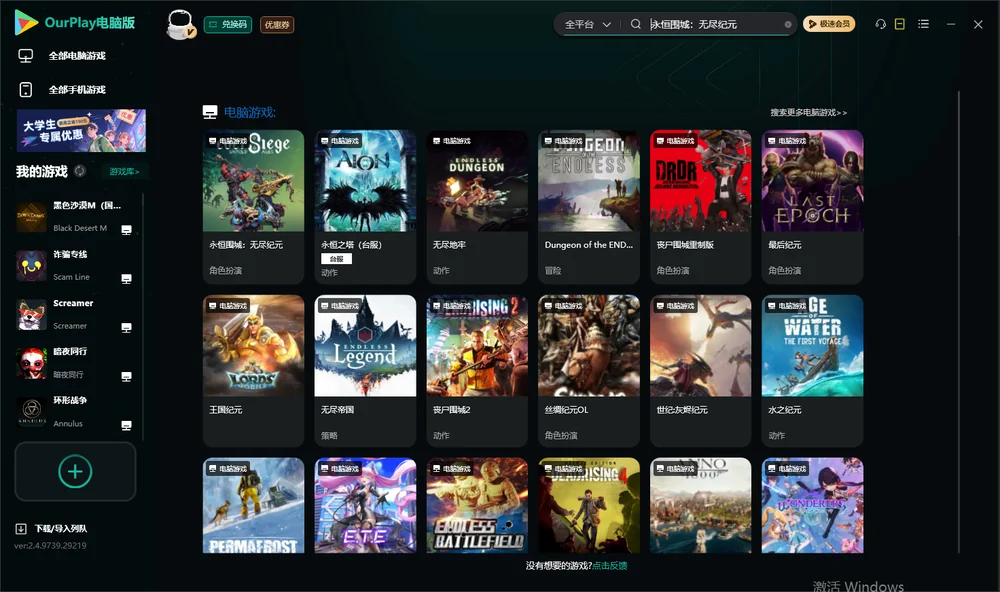Select 最后纪元 Last Epoch card

coord(812,207)
